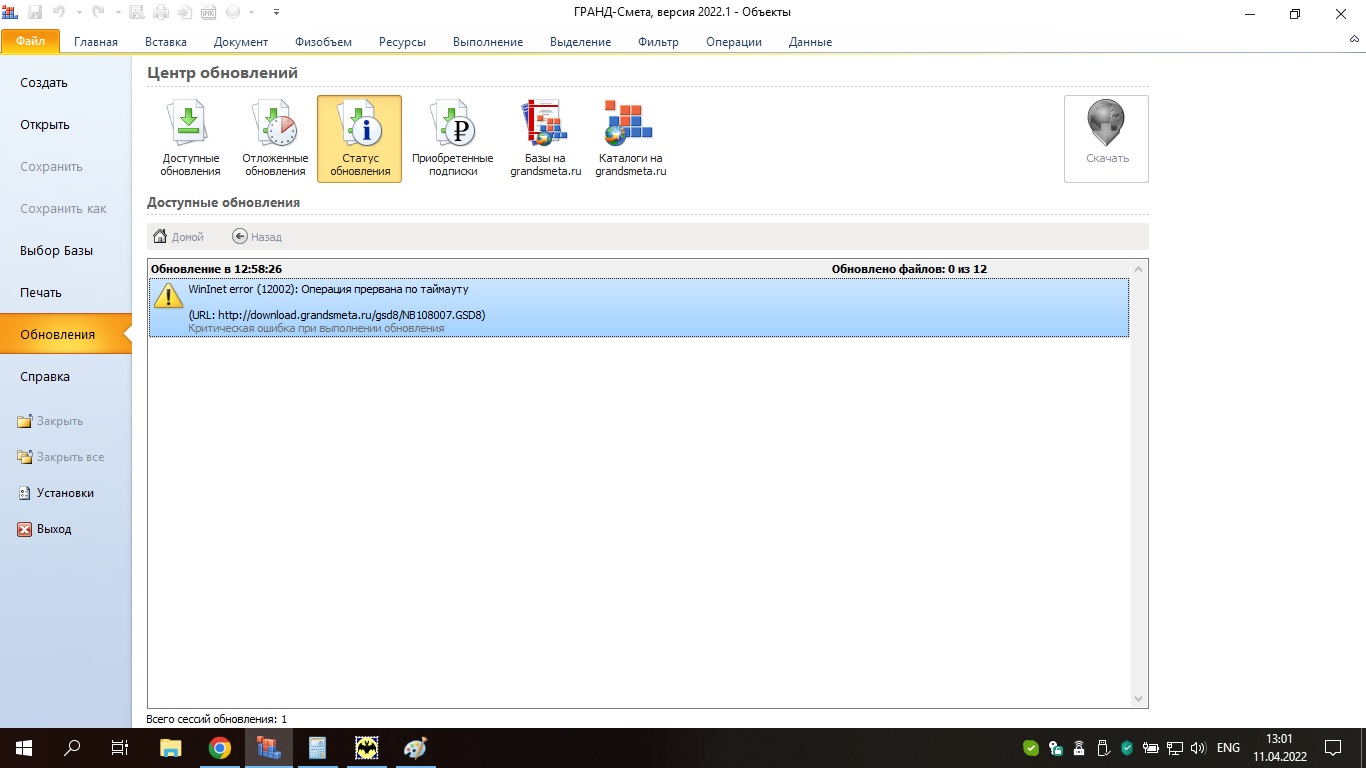Open Windows taskbar search
The height and width of the screenshot is (768, 1366).
tap(72, 747)
